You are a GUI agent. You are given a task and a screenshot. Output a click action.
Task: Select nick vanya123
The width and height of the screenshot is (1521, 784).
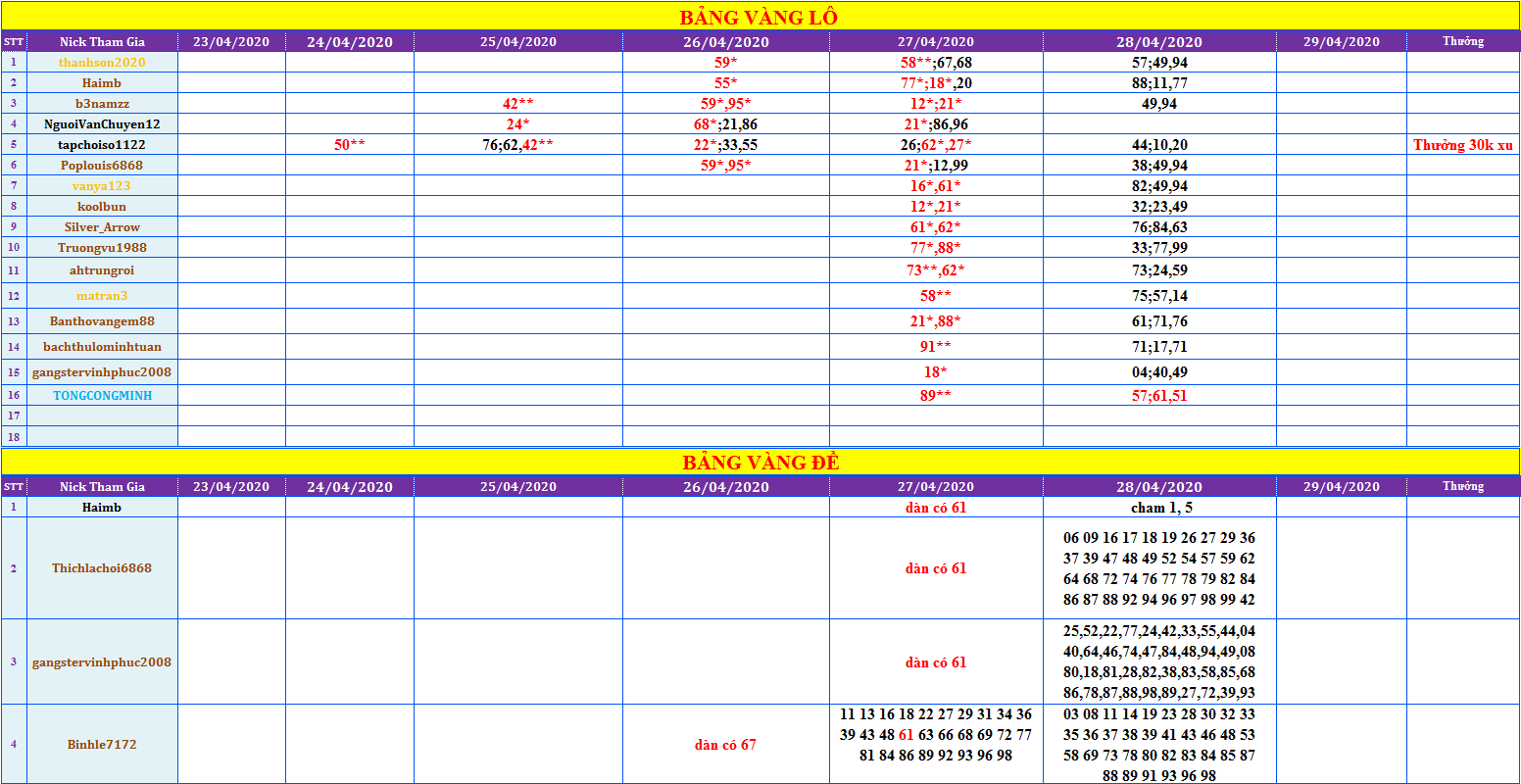coord(102,185)
